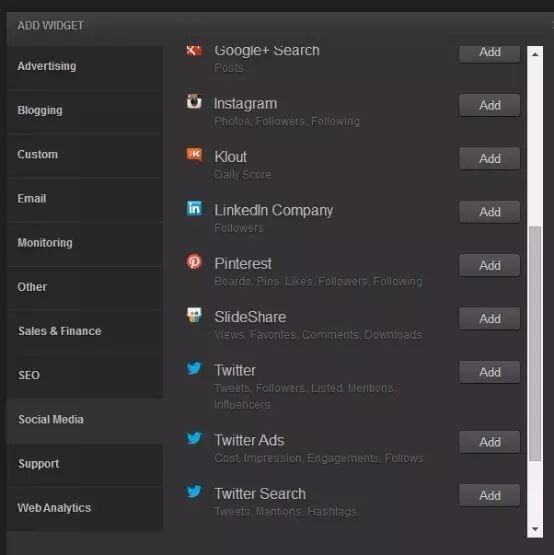Click the scrollbar down arrow
The image size is (554, 555).
point(535,529)
